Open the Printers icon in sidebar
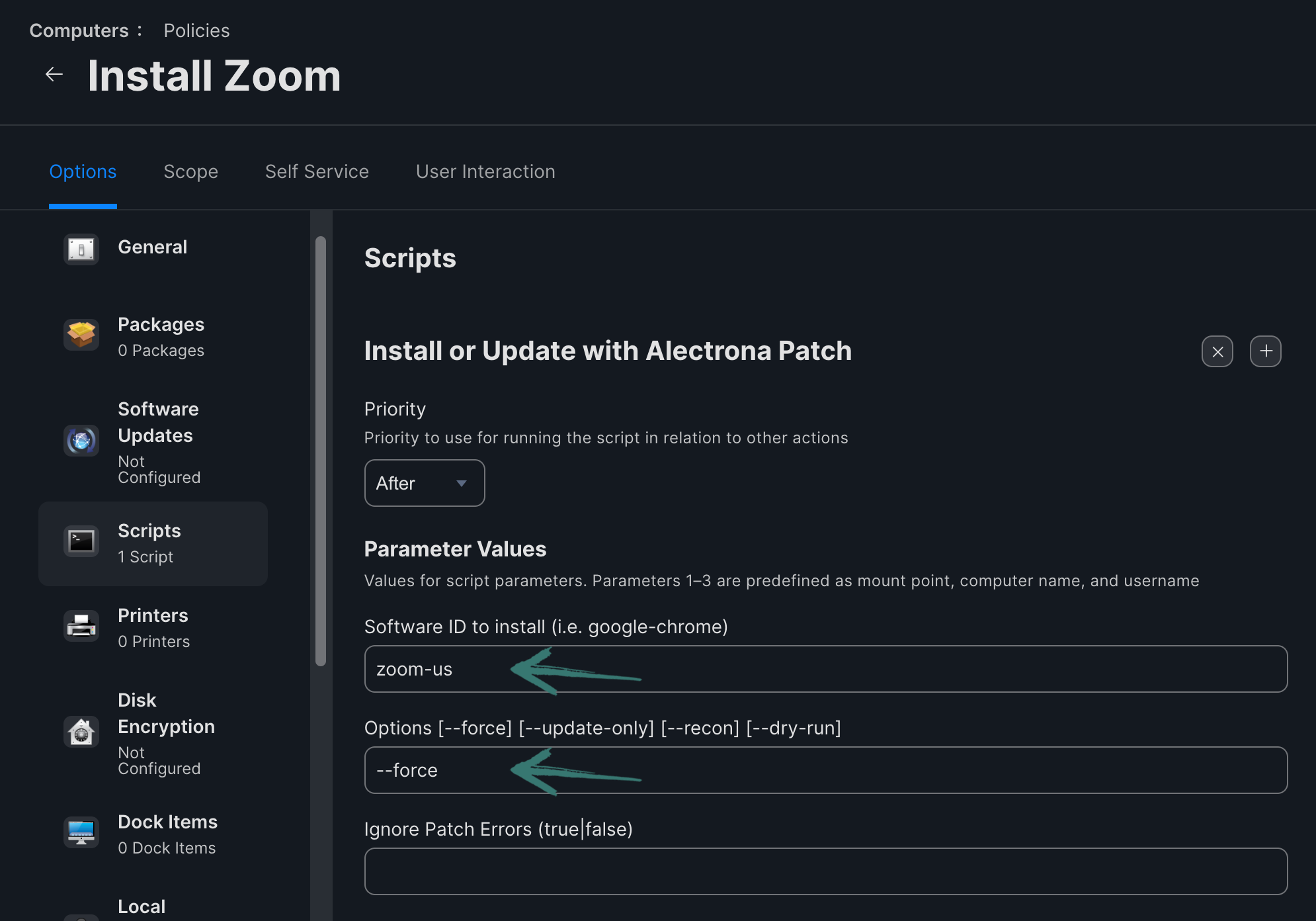The image size is (1316, 921). [x=81, y=626]
